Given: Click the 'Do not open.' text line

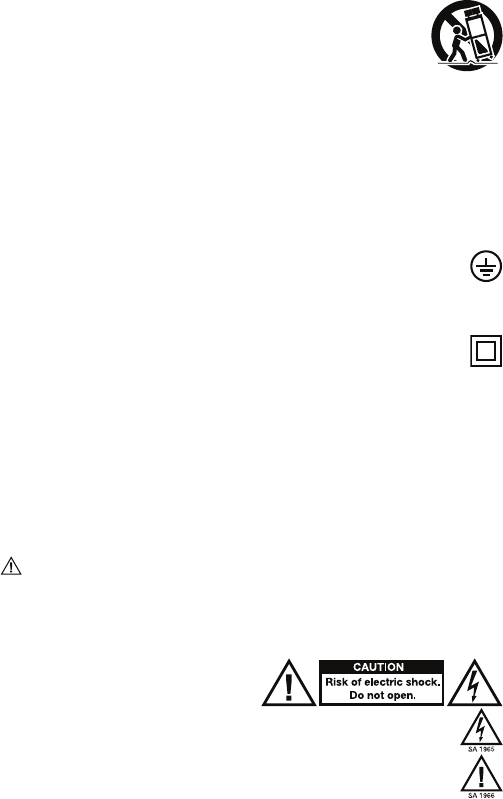Looking at the screenshot, I should (382, 695).
